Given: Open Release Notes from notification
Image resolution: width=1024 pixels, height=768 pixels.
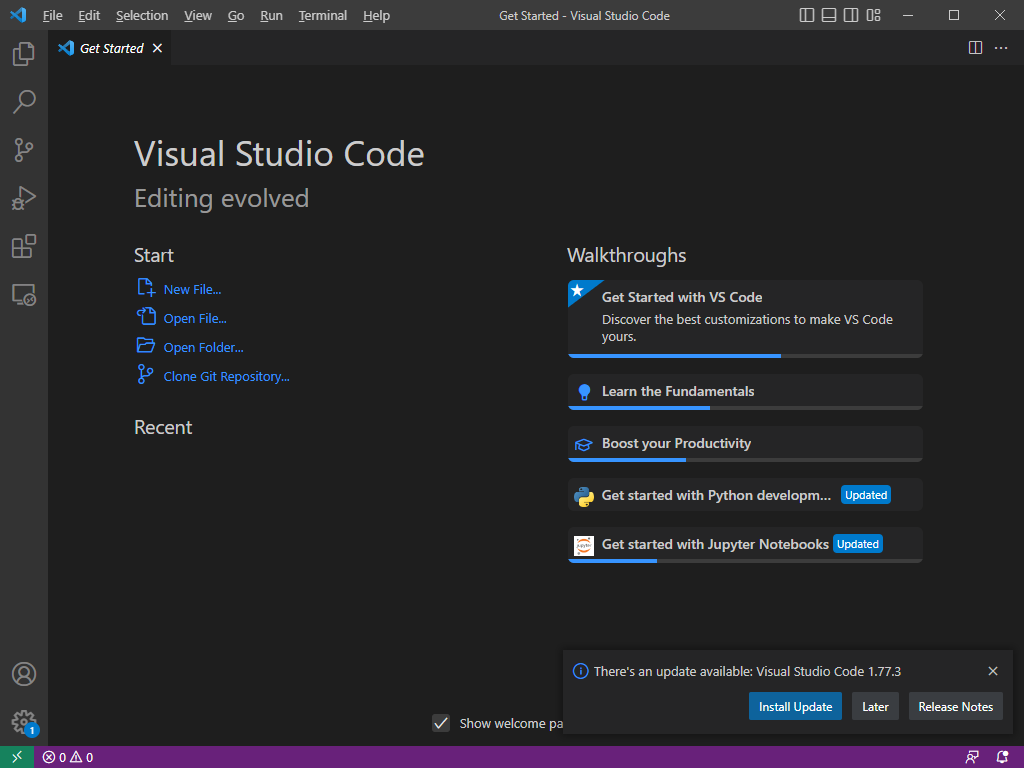Looking at the screenshot, I should [x=955, y=707].
